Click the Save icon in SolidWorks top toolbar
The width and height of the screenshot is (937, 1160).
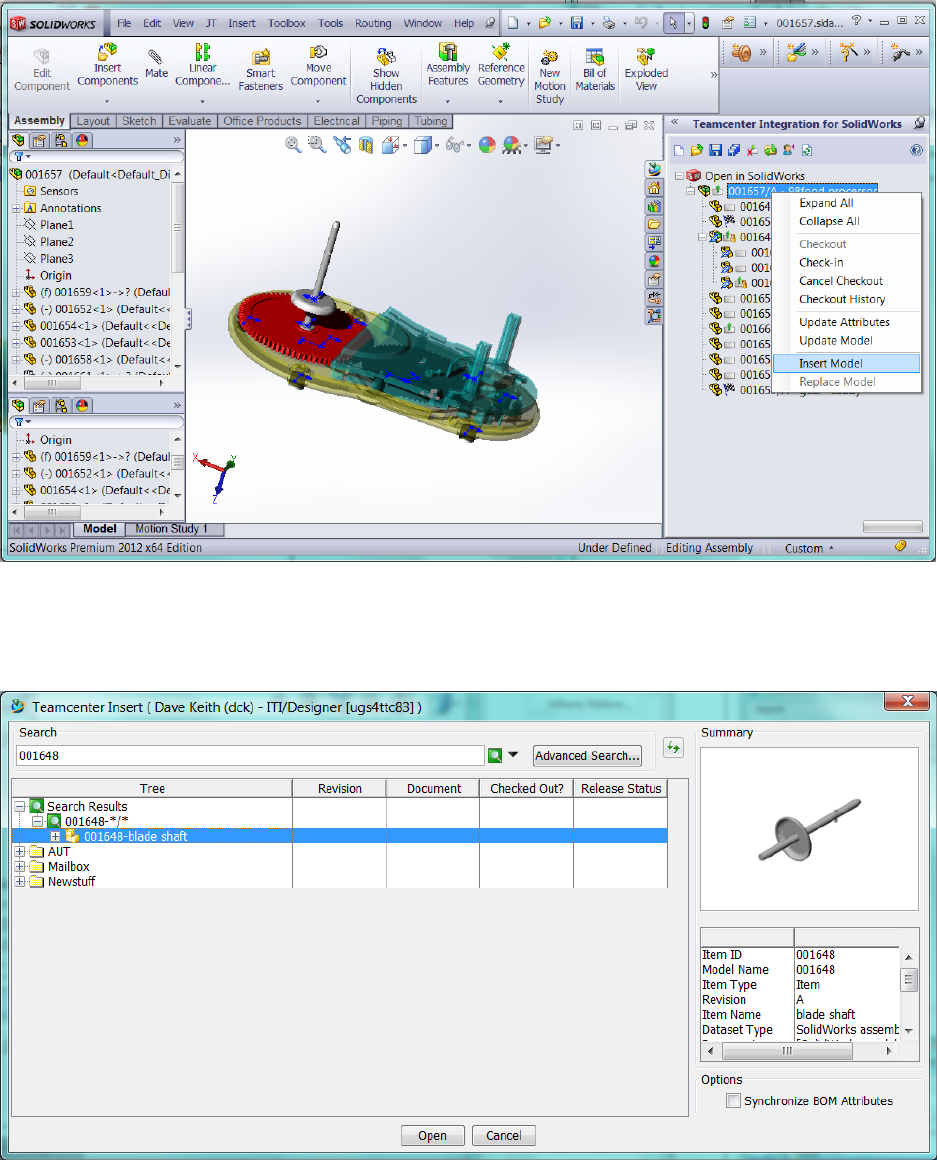[577, 23]
